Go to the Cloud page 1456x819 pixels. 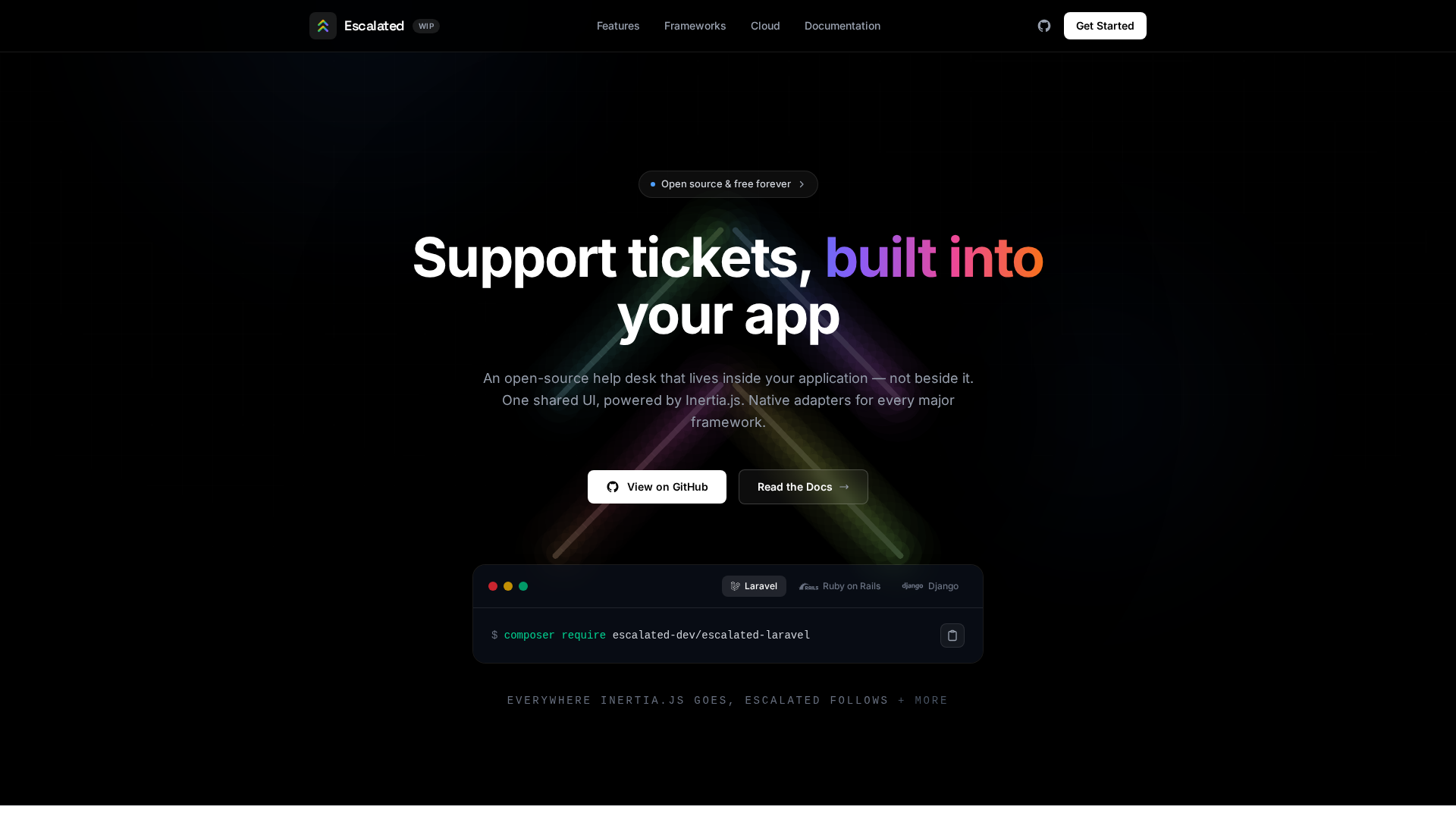click(x=765, y=26)
